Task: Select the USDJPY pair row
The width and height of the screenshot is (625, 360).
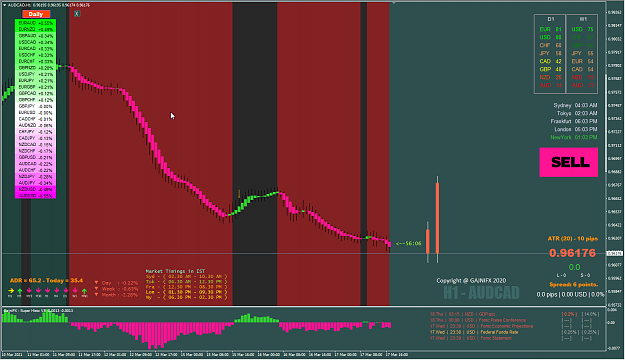Action: point(35,74)
